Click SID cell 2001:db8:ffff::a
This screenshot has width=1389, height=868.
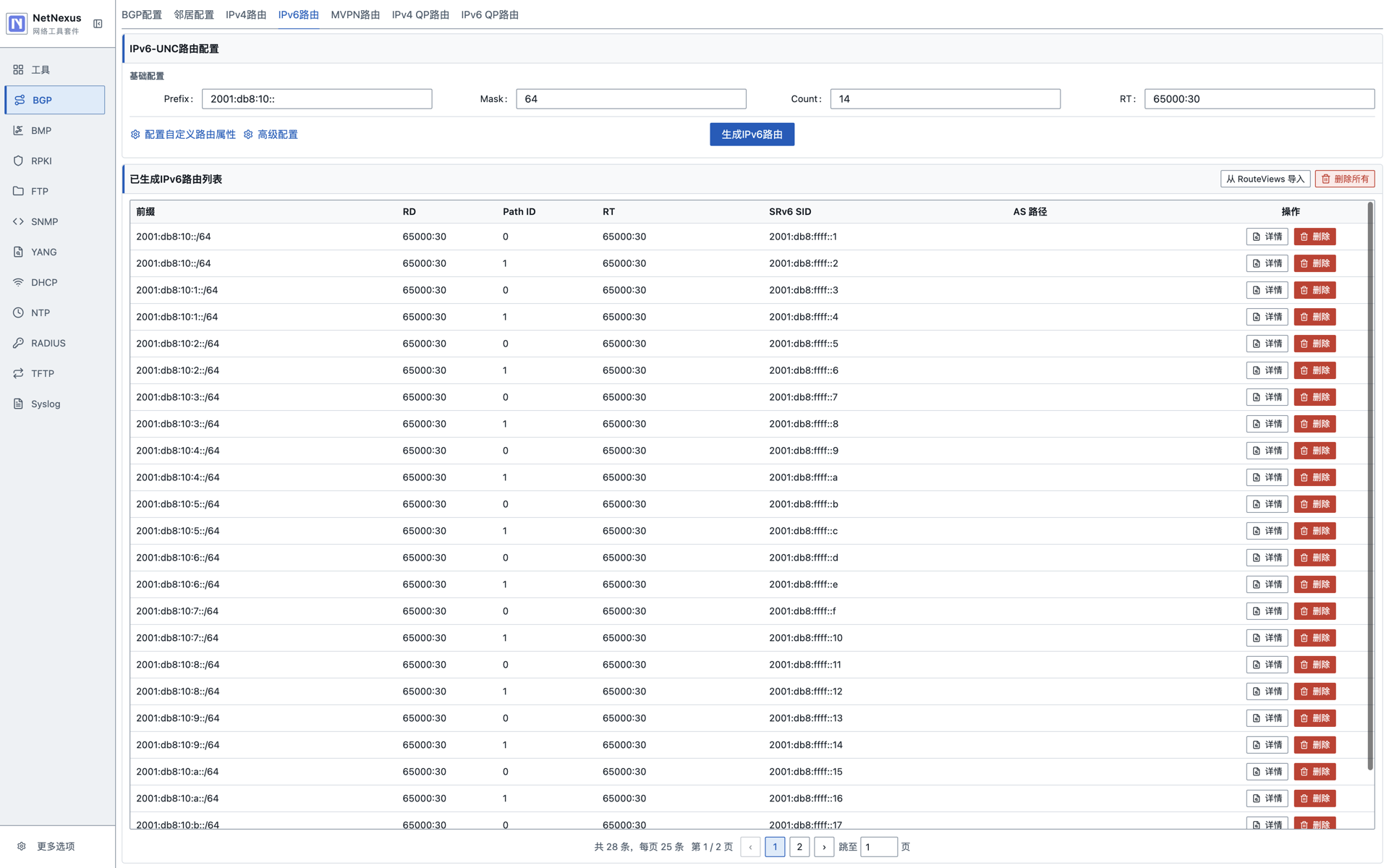(x=804, y=477)
